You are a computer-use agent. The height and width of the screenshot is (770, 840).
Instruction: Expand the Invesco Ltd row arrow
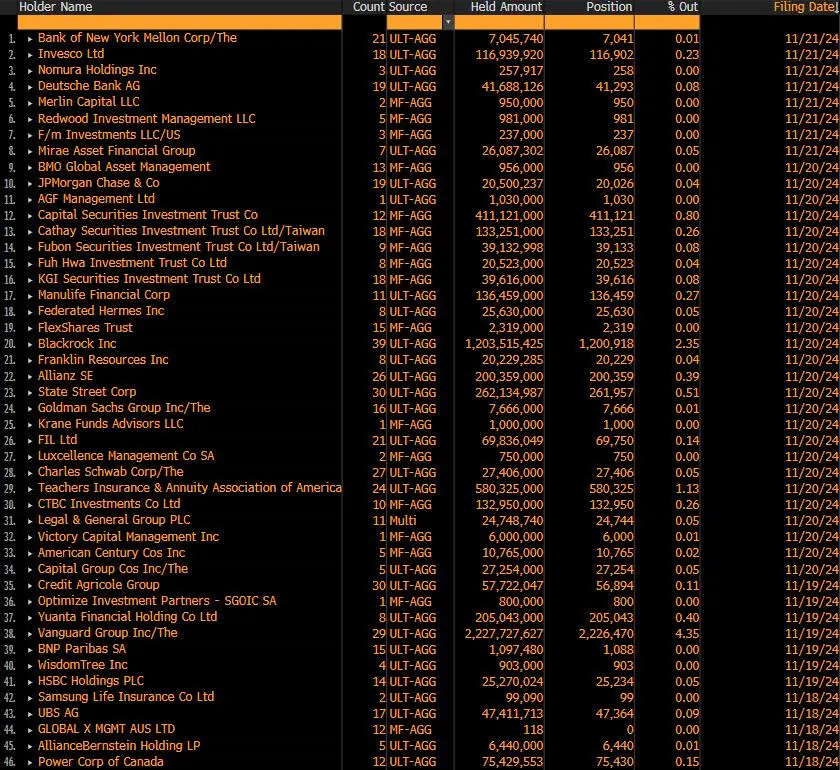coord(28,54)
